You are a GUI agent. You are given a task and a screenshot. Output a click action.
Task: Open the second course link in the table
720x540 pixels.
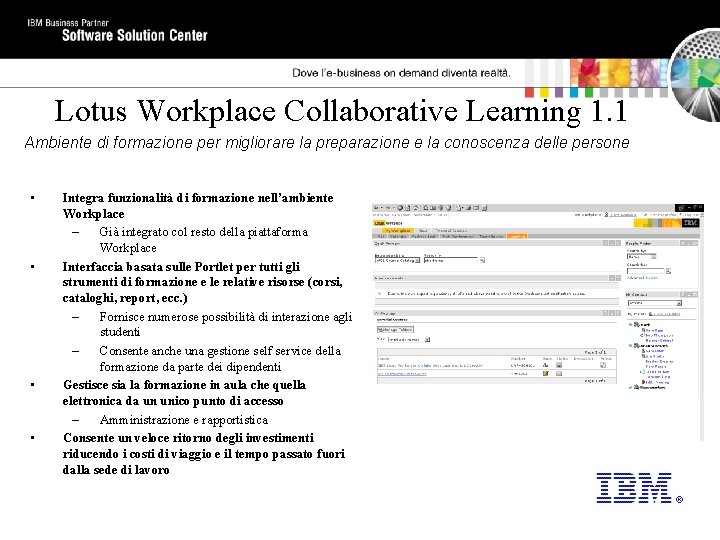click(402, 374)
